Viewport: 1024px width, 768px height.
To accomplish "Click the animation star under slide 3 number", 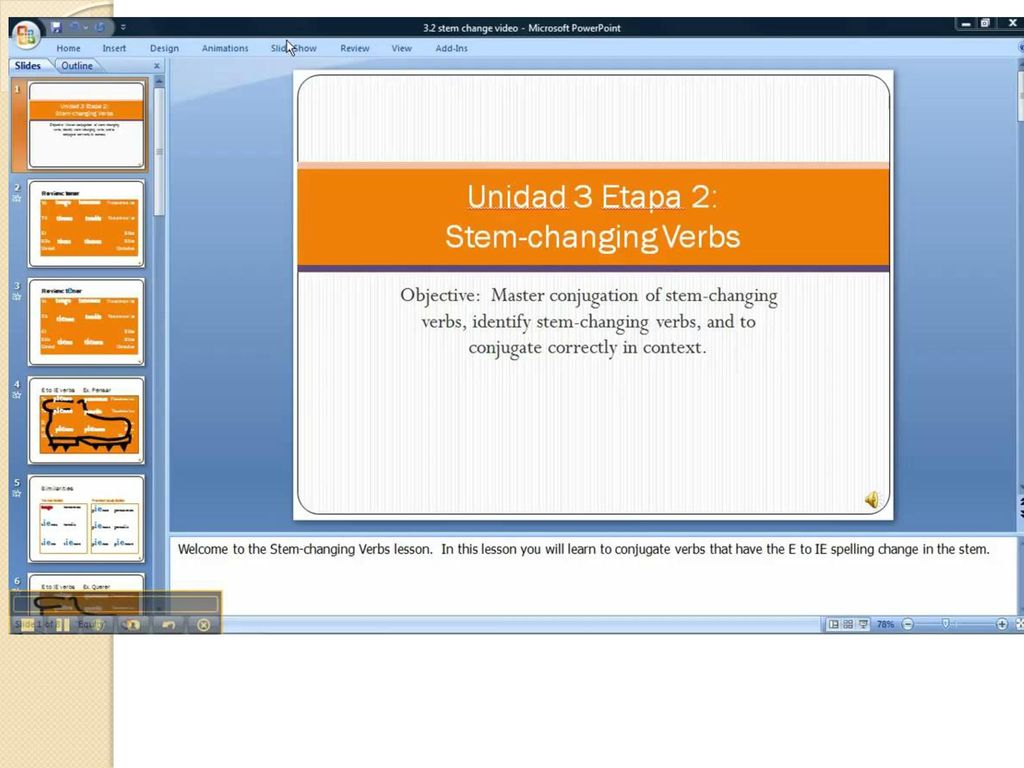I will (17, 297).
